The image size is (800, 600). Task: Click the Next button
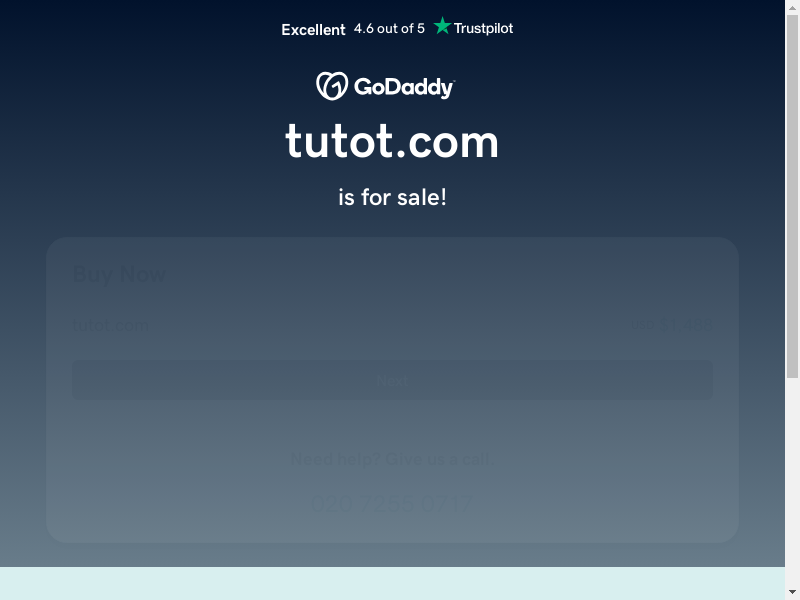[x=392, y=380]
